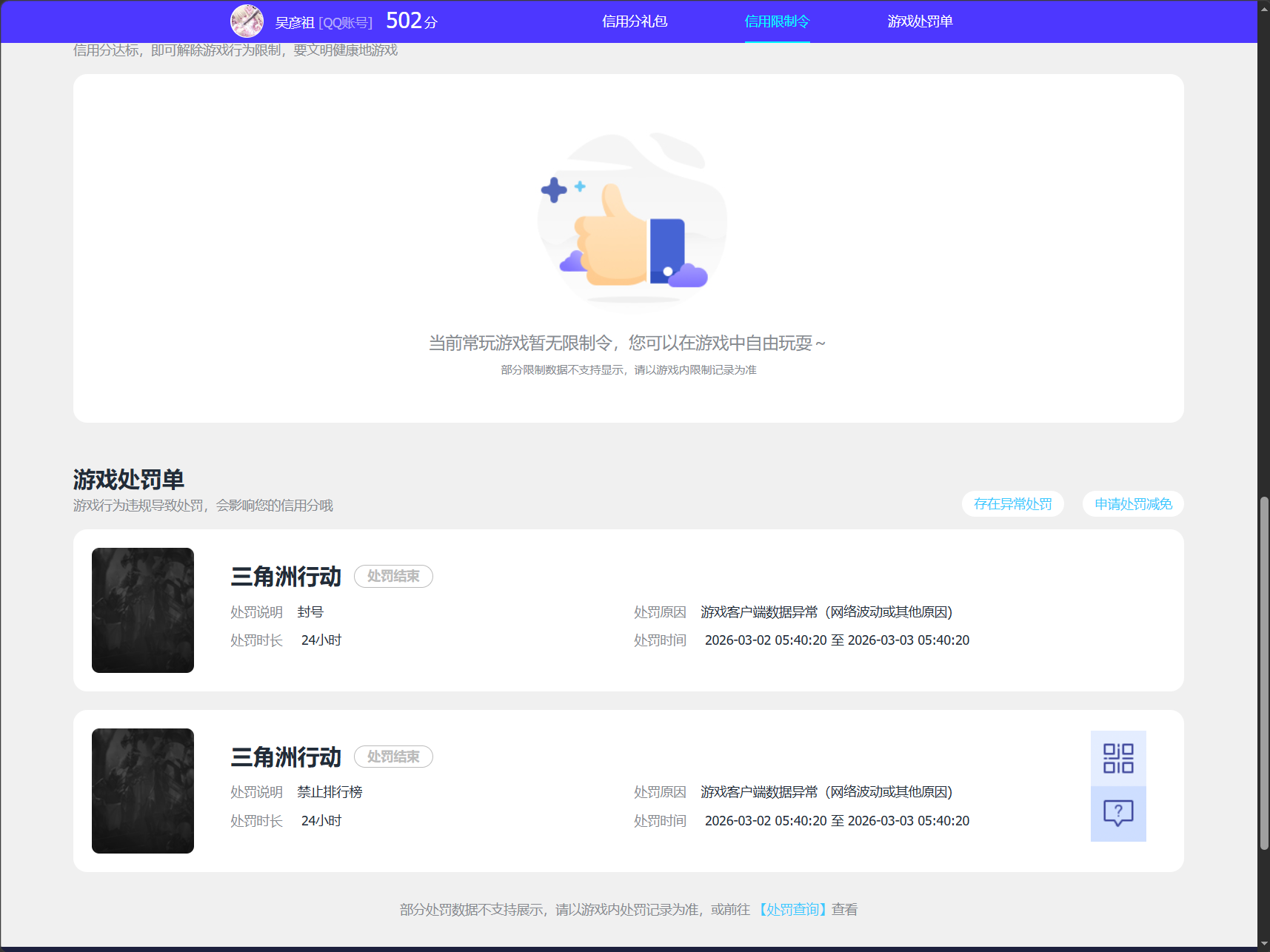Click 24小时 duration in 封号 record
Image resolution: width=1270 pixels, height=952 pixels.
(x=321, y=640)
